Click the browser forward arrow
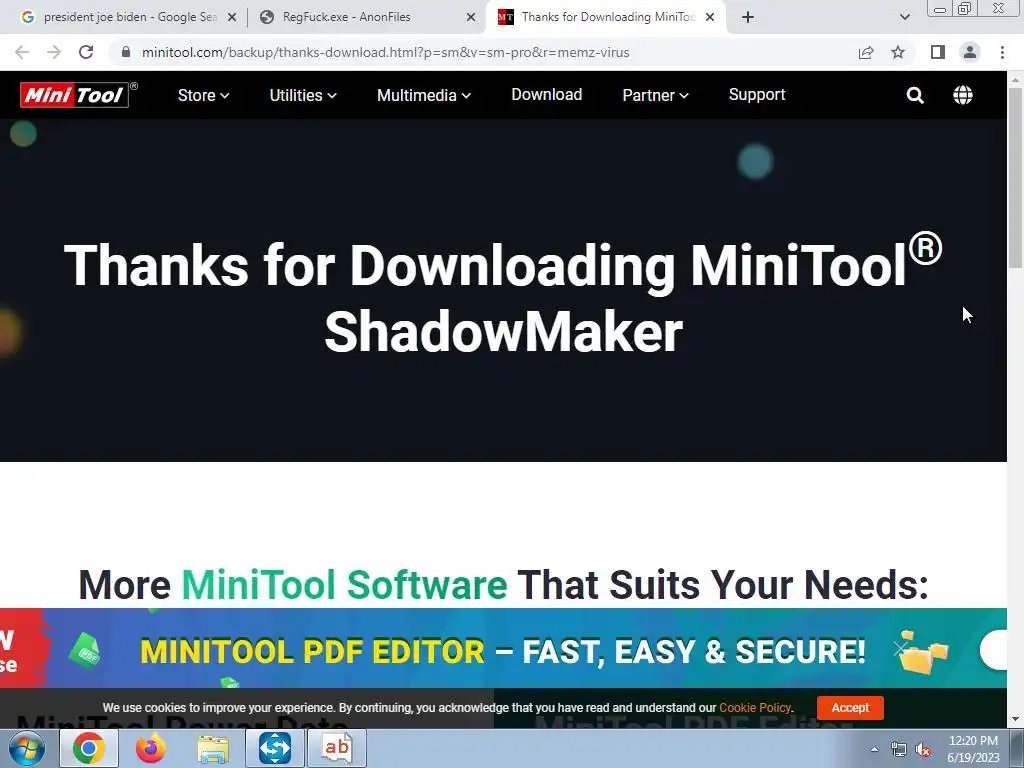1024x768 pixels. tap(54, 52)
